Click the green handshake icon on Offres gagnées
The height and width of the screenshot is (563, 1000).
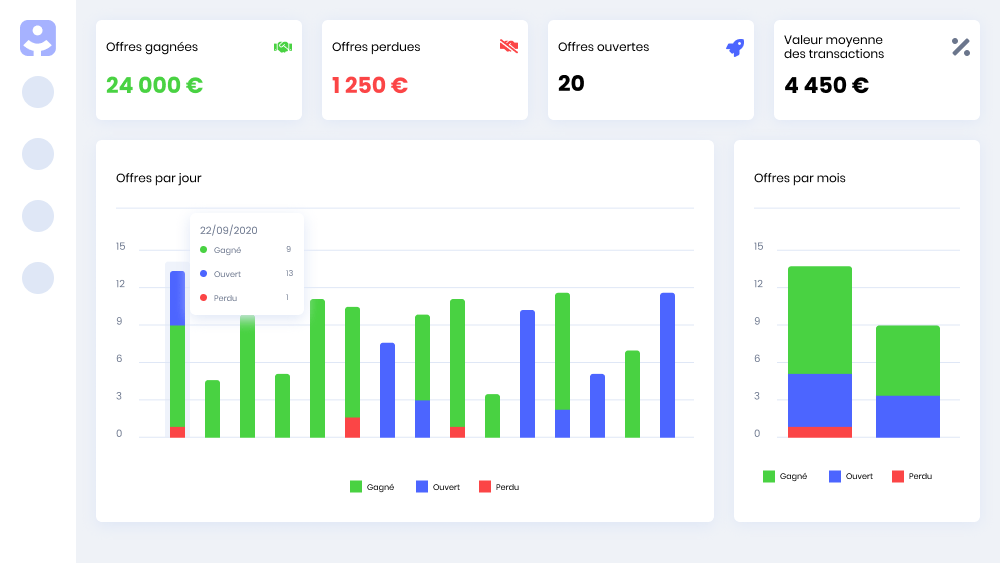[283, 47]
